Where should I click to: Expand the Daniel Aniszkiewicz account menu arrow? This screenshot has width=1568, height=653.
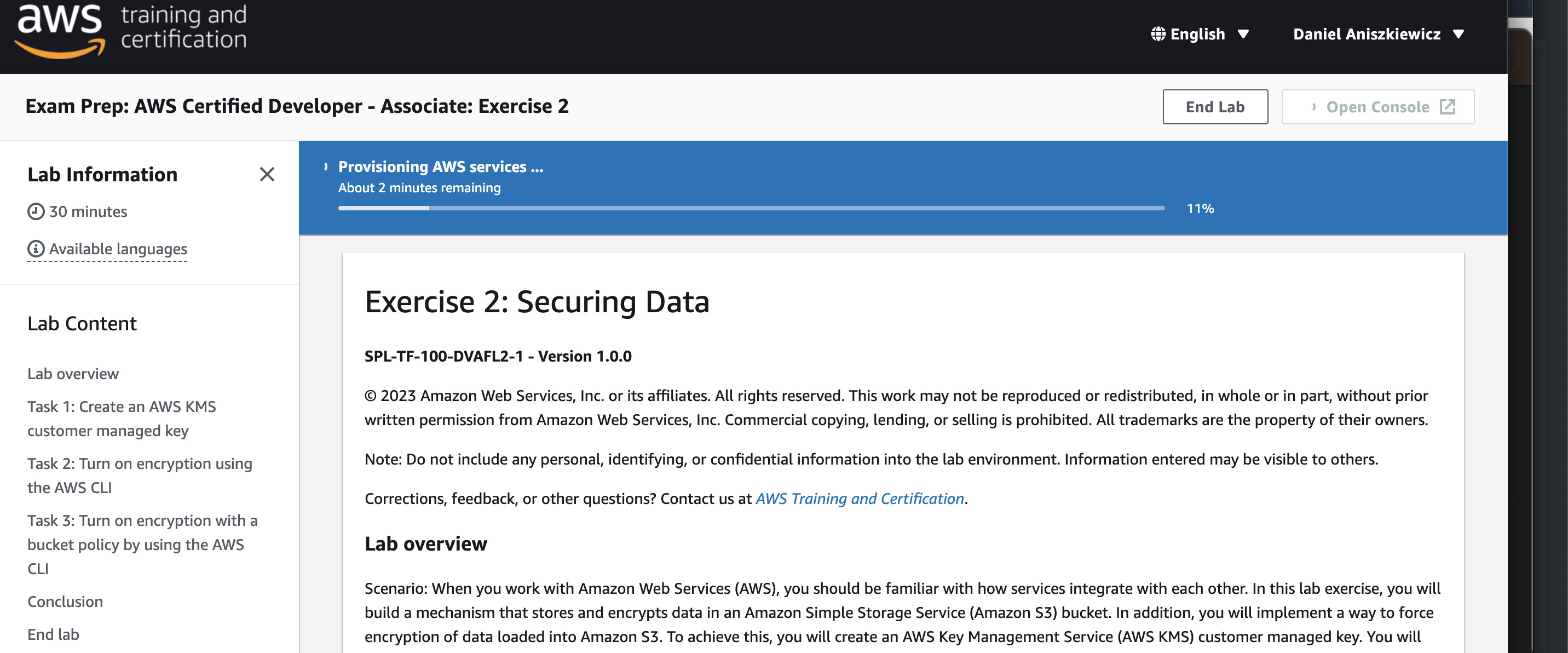click(1458, 34)
